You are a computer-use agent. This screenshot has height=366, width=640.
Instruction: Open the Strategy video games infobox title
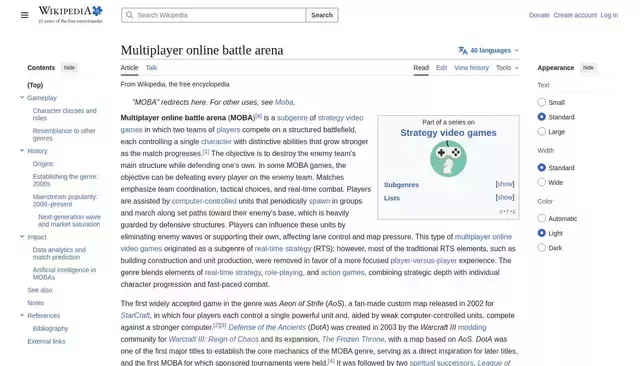tap(448, 133)
